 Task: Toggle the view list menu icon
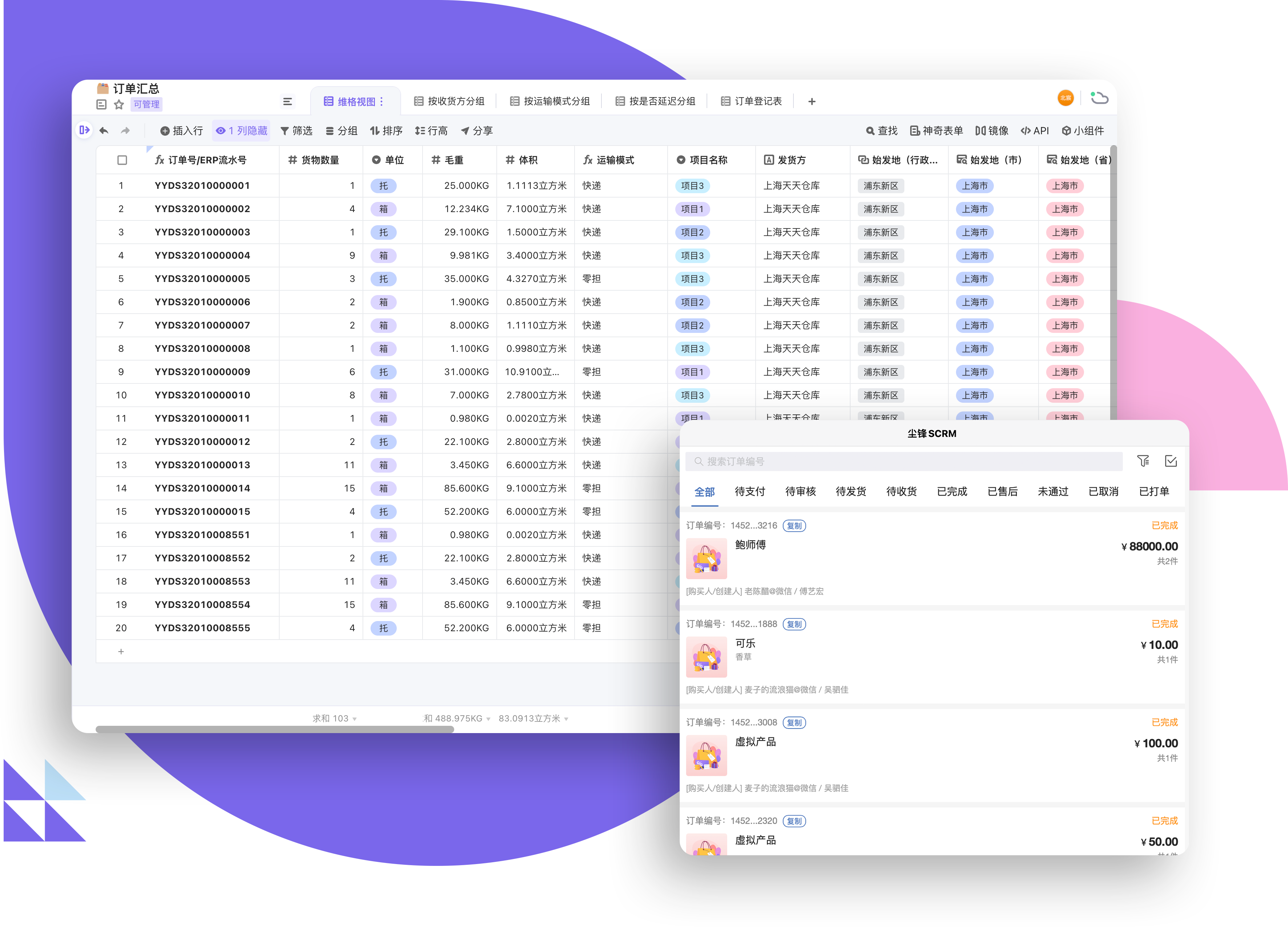[x=287, y=102]
